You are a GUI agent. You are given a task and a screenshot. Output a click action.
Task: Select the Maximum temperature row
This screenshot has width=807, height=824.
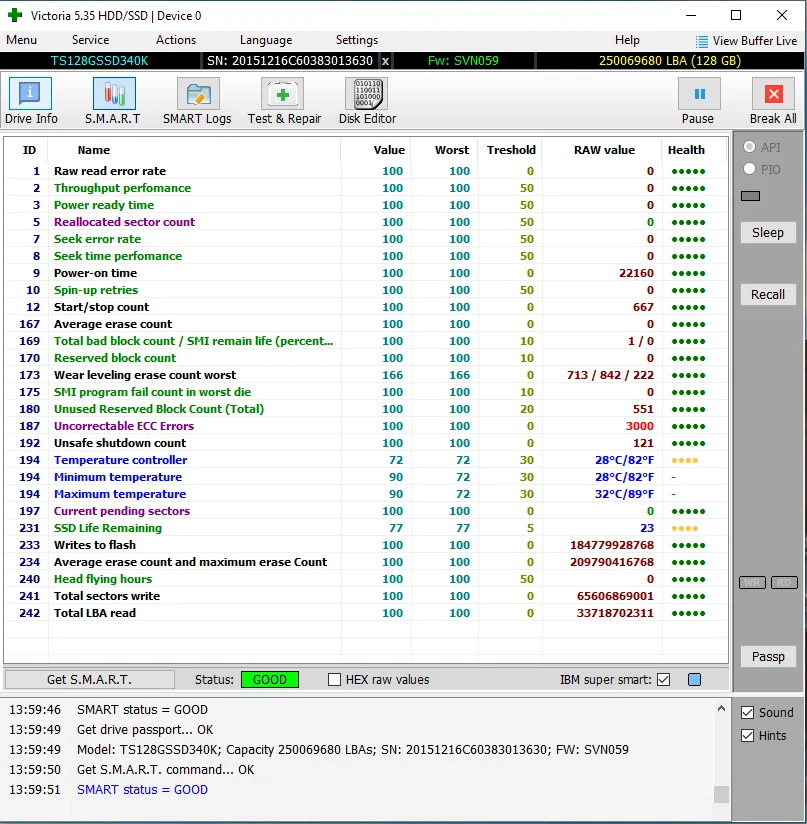click(366, 494)
